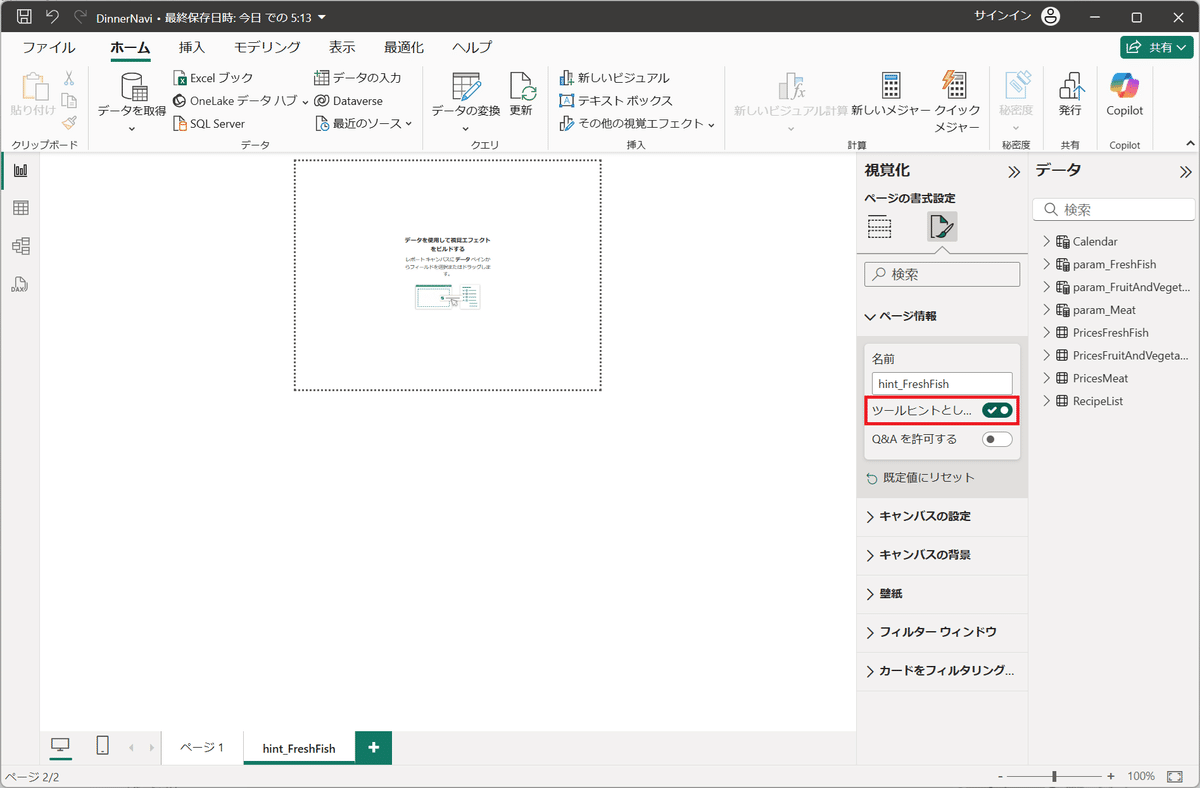Viewport: 1200px width, 788px height.
Task: Open Dataverse connector
Action: 348,101
